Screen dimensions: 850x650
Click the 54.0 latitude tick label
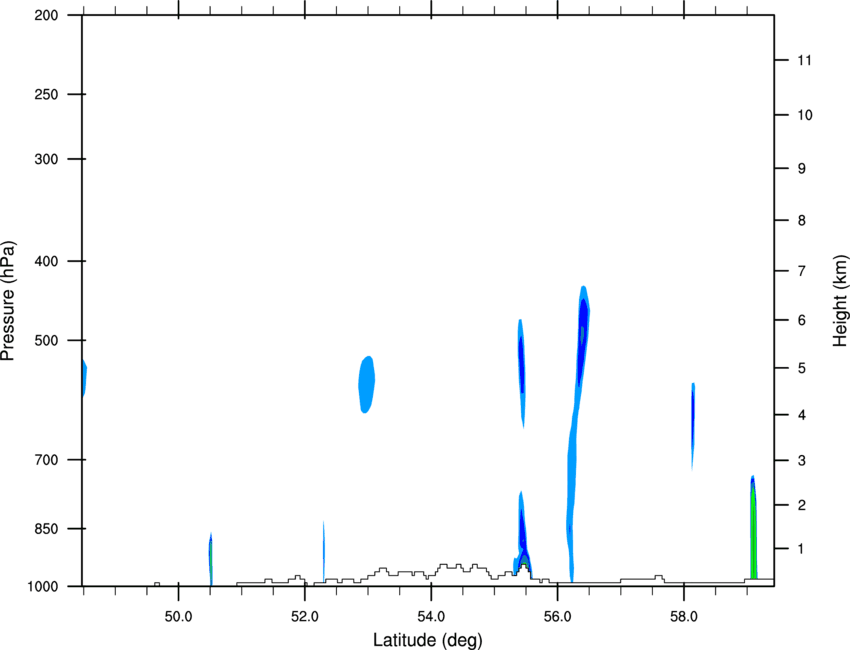pyautogui.click(x=432, y=617)
